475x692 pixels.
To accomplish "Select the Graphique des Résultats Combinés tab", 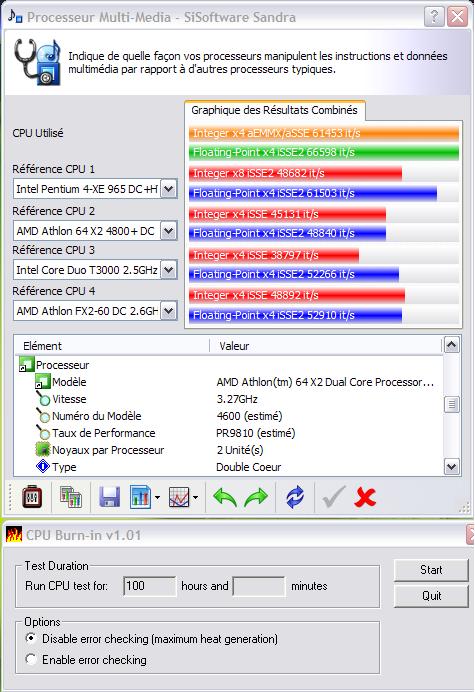I will [274, 110].
